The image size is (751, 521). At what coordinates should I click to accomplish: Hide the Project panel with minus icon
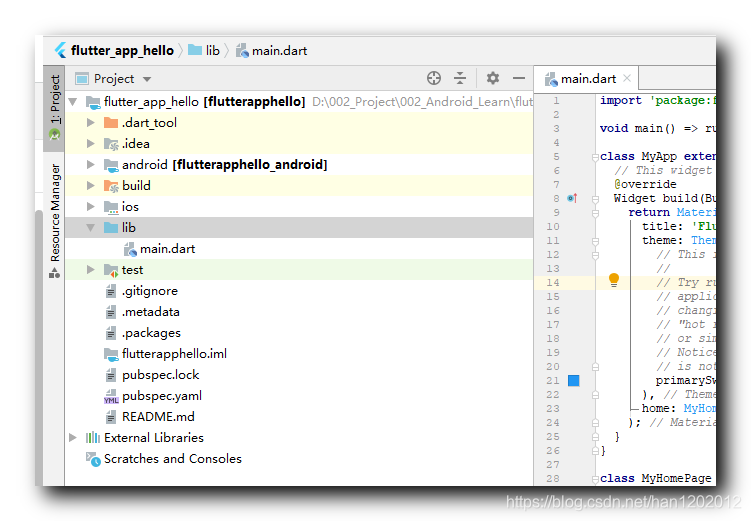[519, 78]
